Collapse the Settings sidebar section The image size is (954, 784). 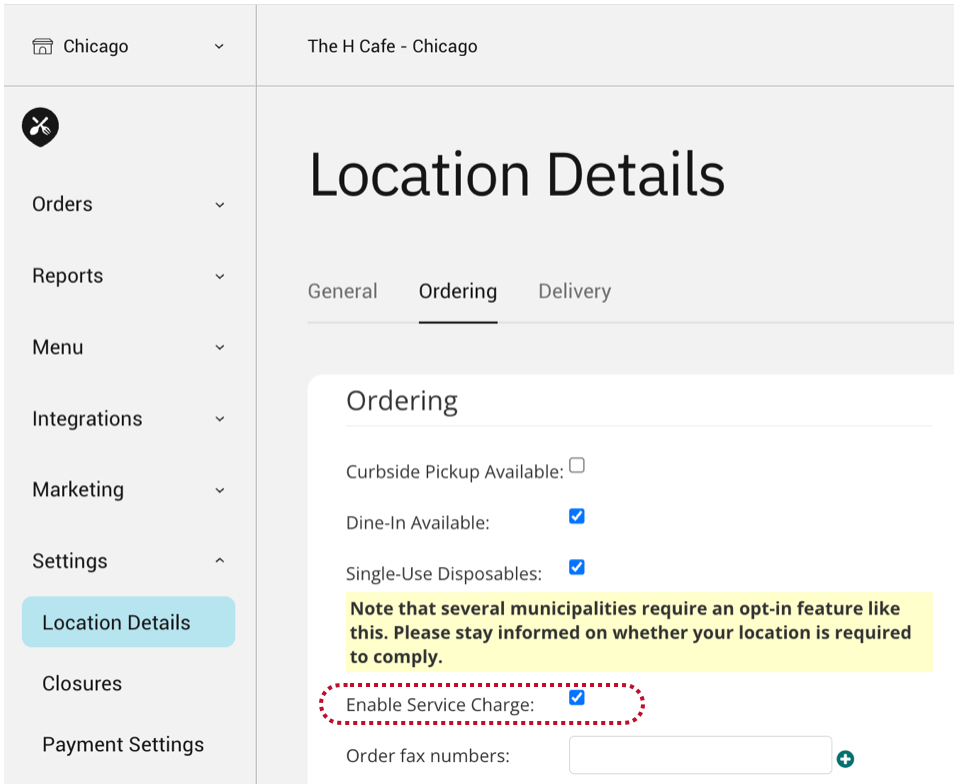(128, 561)
